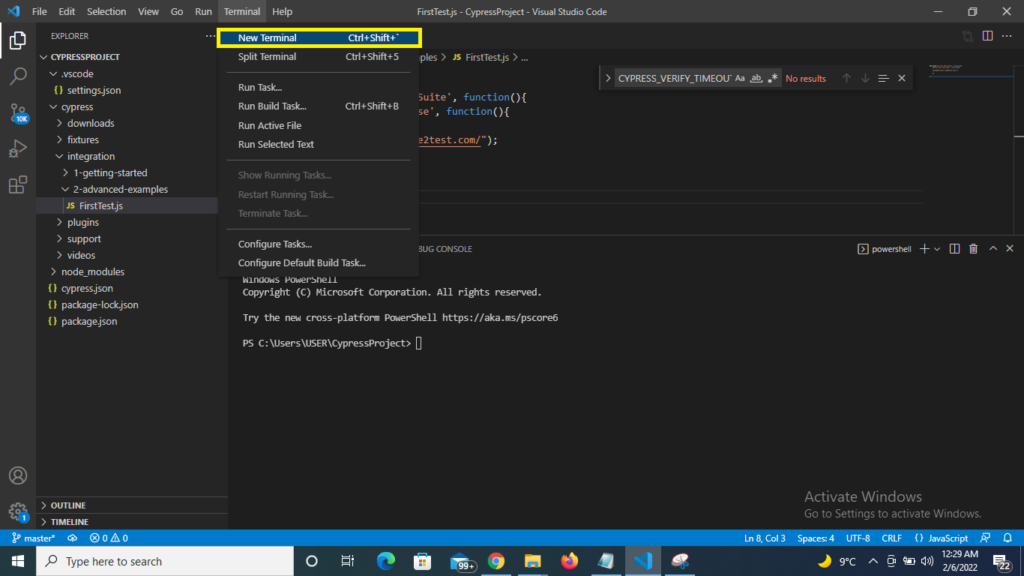Open the Search view in activity bar

(18, 76)
